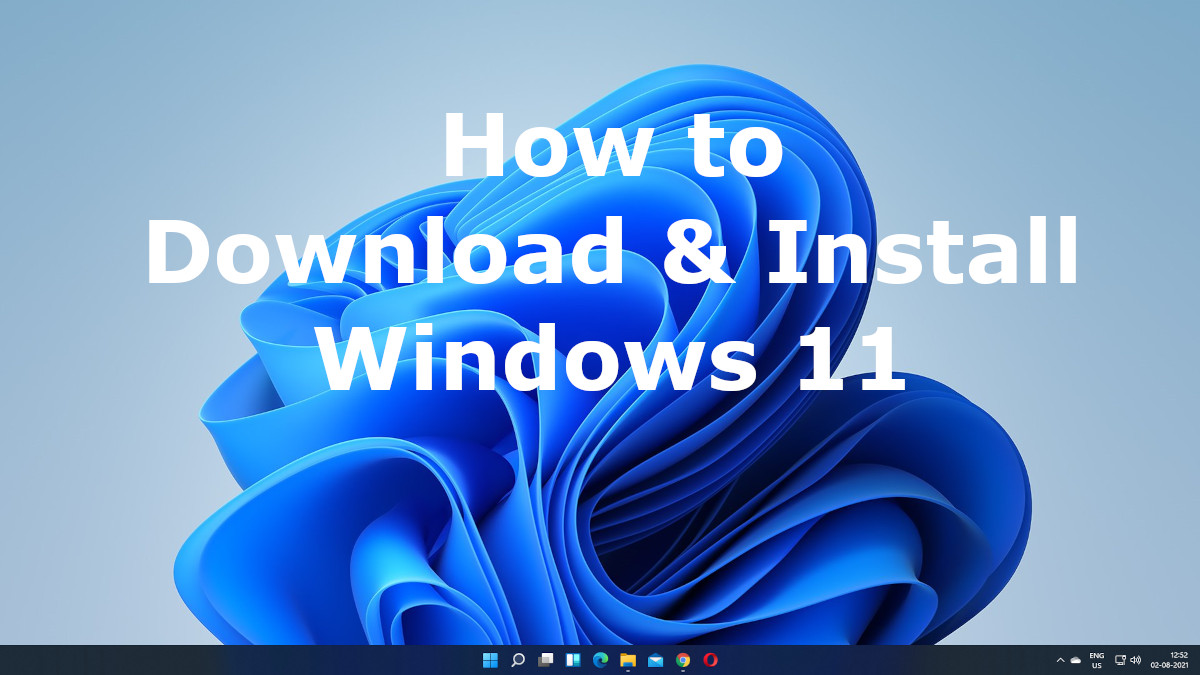Open the ENG US language switcher
1200x675 pixels.
tap(1096, 661)
